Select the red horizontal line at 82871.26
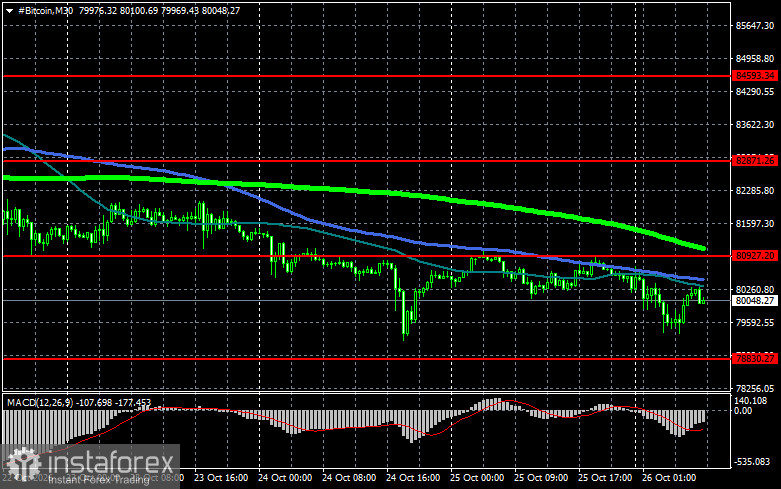 click(367, 160)
